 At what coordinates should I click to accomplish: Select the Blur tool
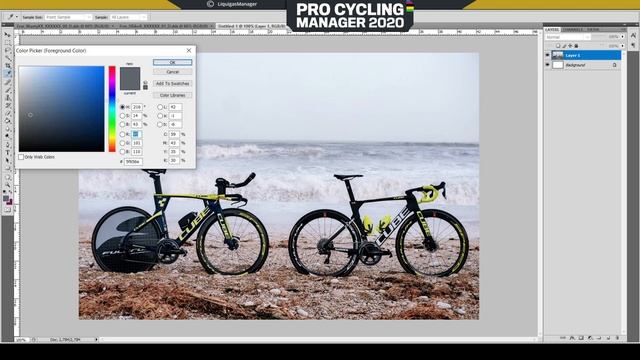click(x=7, y=129)
